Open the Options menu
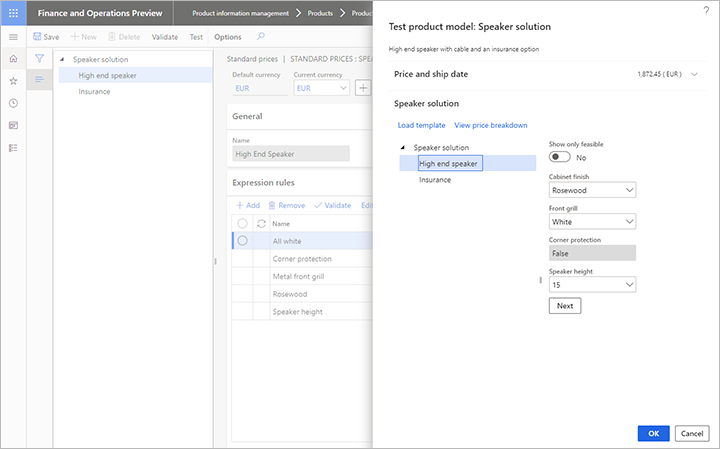 click(x=228, y=37)
